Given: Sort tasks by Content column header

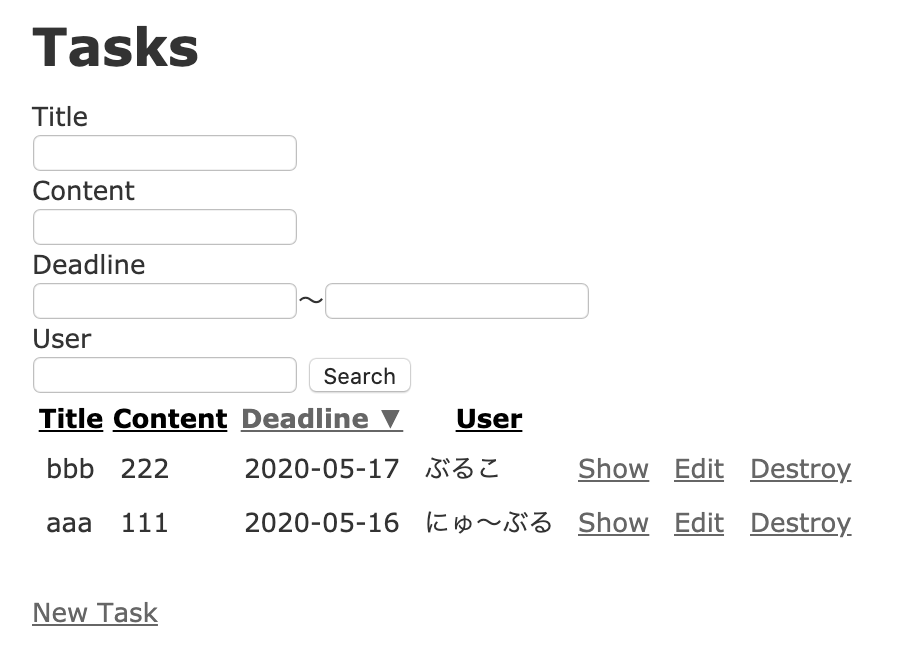Looking at the screenshot, I should coord(170,419).
